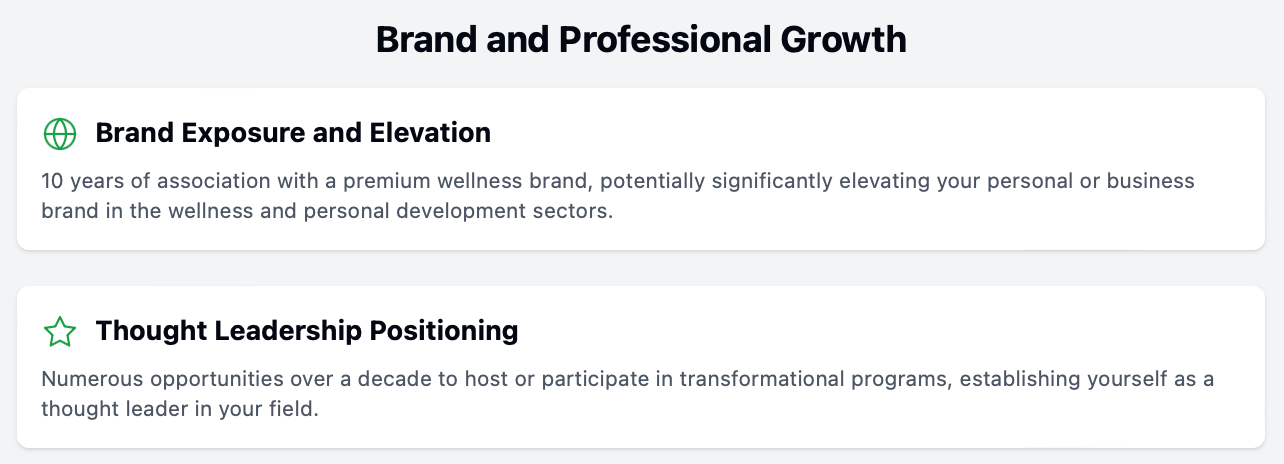Select the Thought Leadership Positioning title
The width and height of the screenshot is (1284, 464).
point(307,330)
